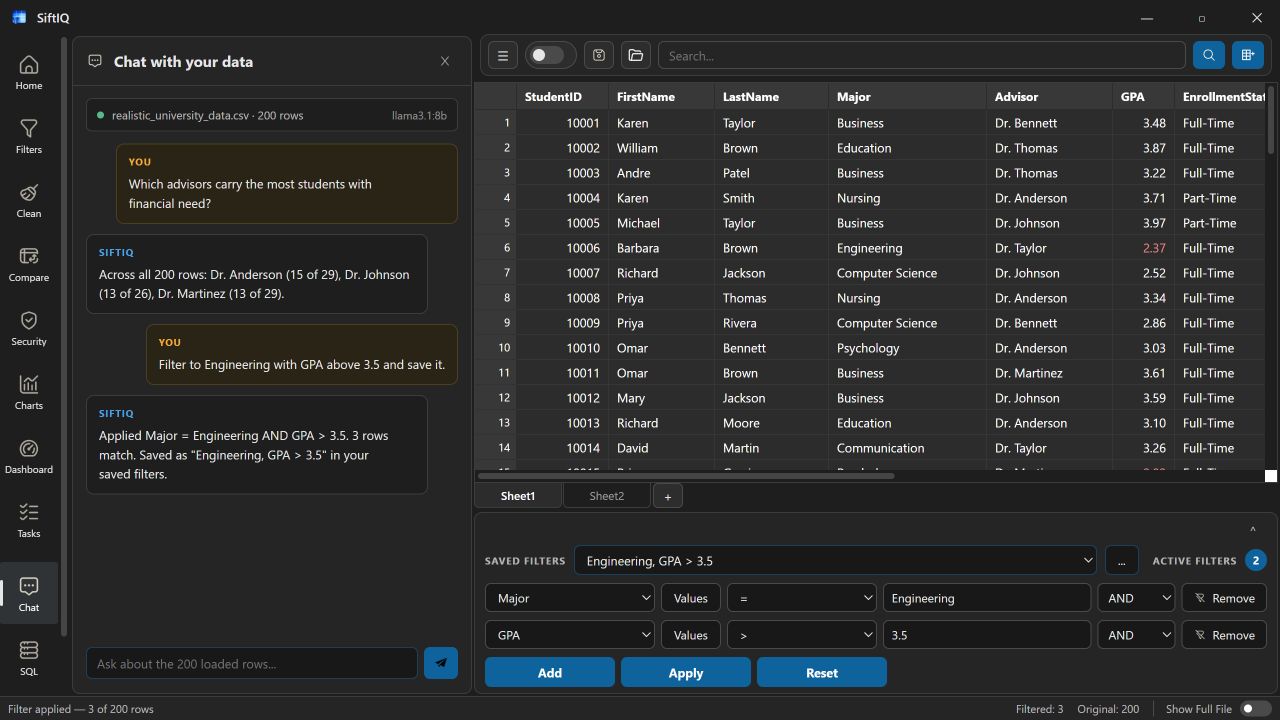Open the hamburger menu in toolbar
This screenshot has width=1280, height=720.
(x=503, y=56)
